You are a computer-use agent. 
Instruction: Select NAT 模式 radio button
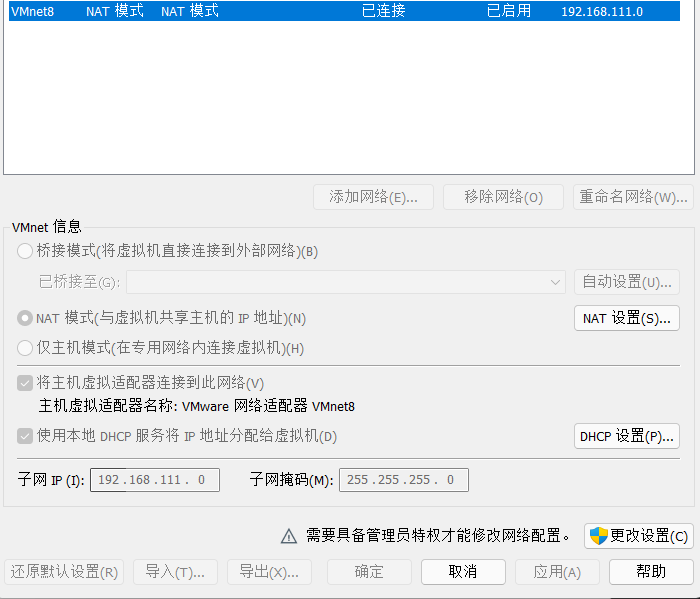25,319
